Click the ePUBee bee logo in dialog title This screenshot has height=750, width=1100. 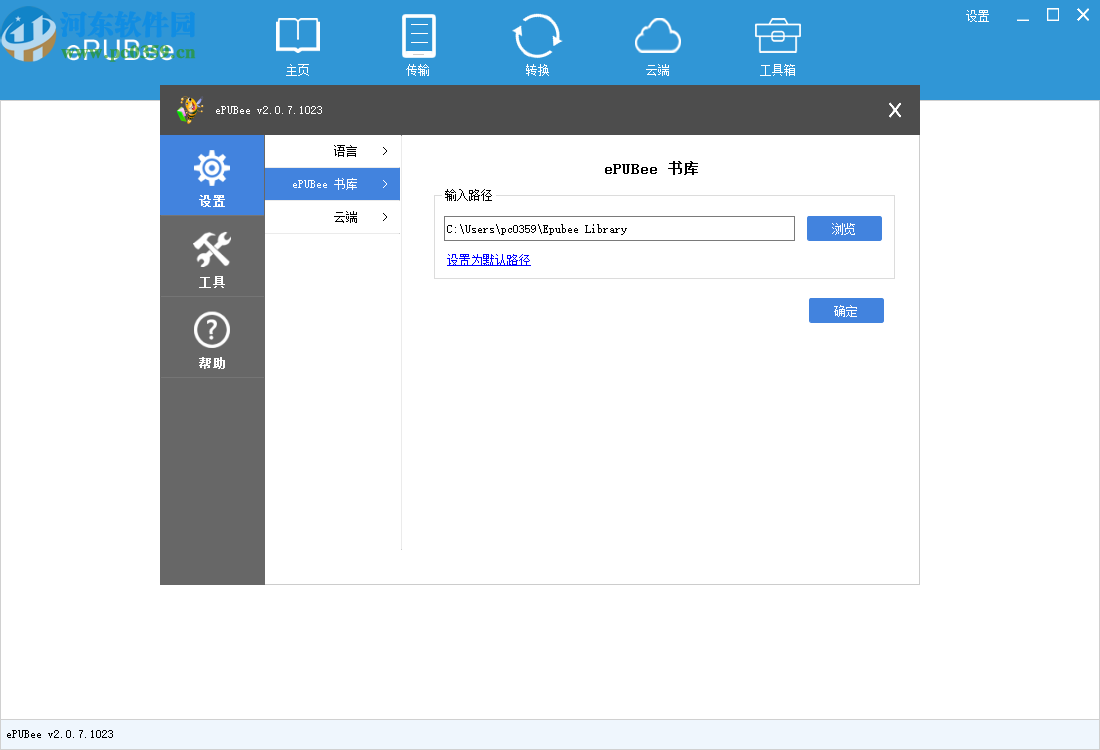[190, 110]
